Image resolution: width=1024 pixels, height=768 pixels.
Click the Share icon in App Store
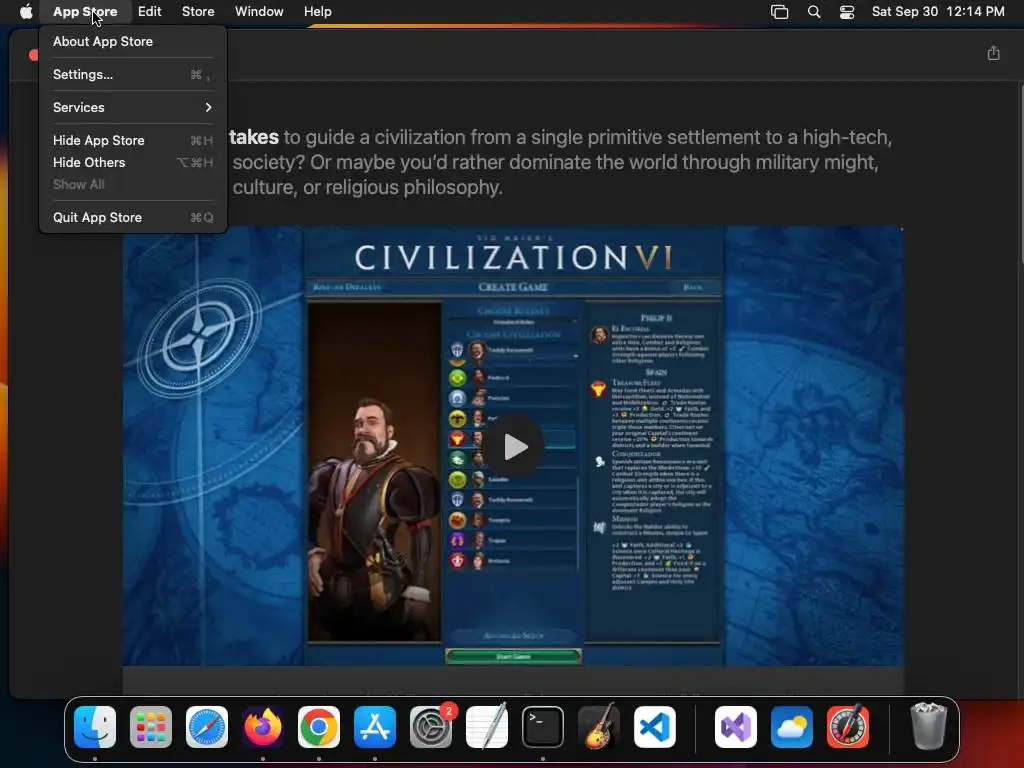(x=993, y=53)
